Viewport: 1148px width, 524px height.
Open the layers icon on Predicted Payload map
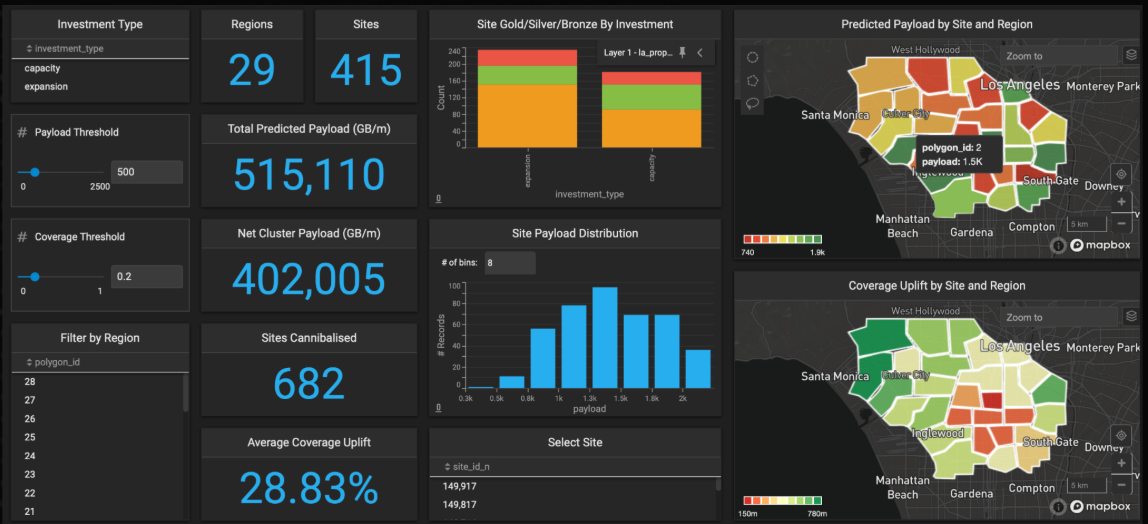pos(1131,55)
